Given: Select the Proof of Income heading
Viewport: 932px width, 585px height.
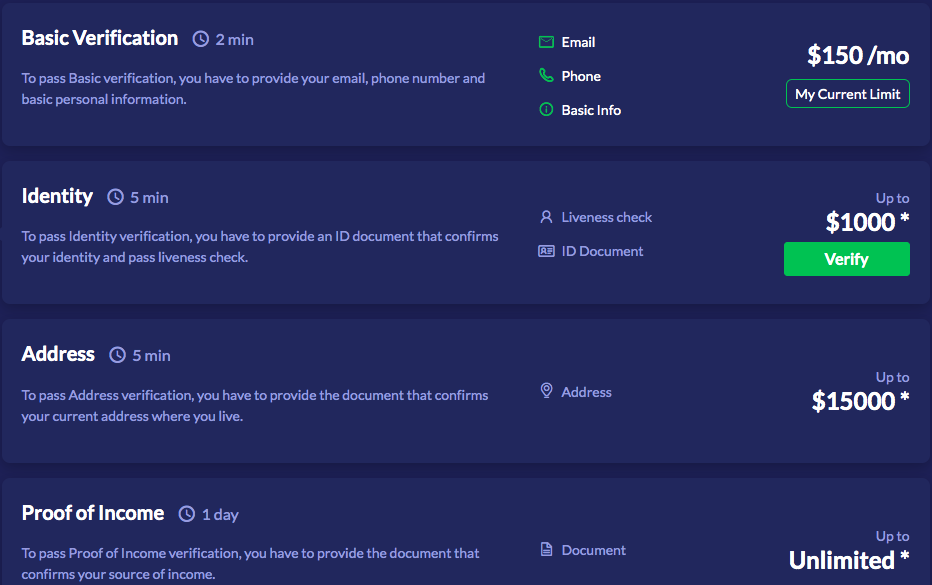Looking at the screenshot, I should 93,513.
